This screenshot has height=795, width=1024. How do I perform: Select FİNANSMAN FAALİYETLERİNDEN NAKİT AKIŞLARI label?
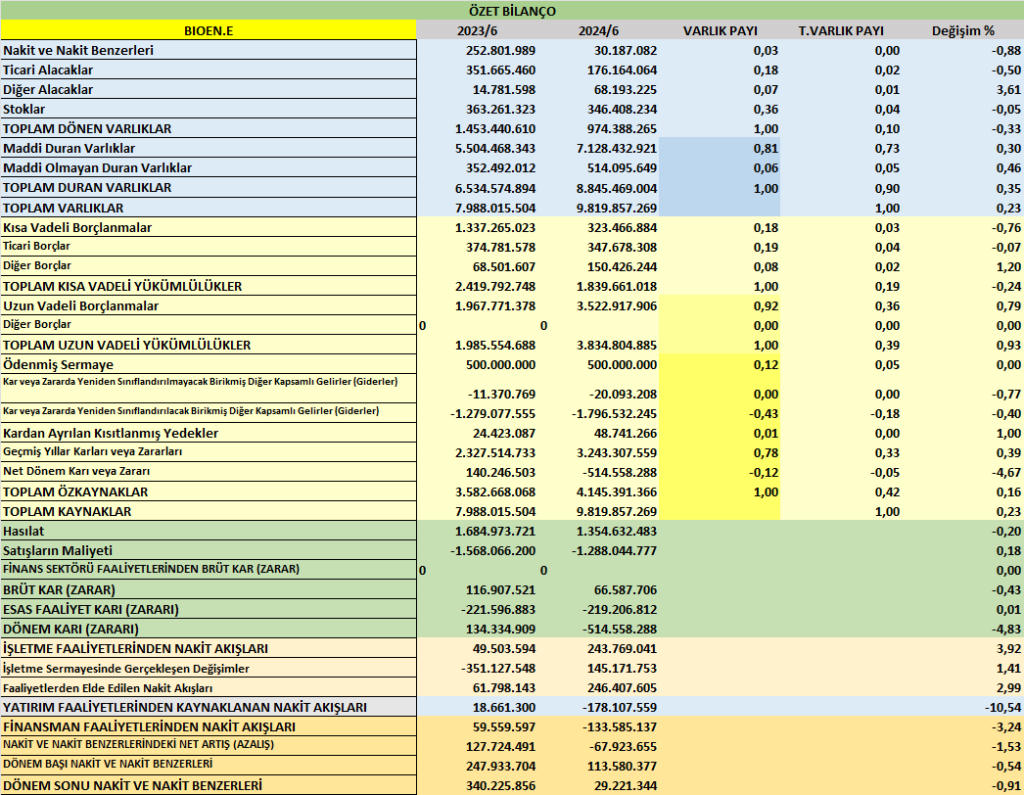[208, 726]
